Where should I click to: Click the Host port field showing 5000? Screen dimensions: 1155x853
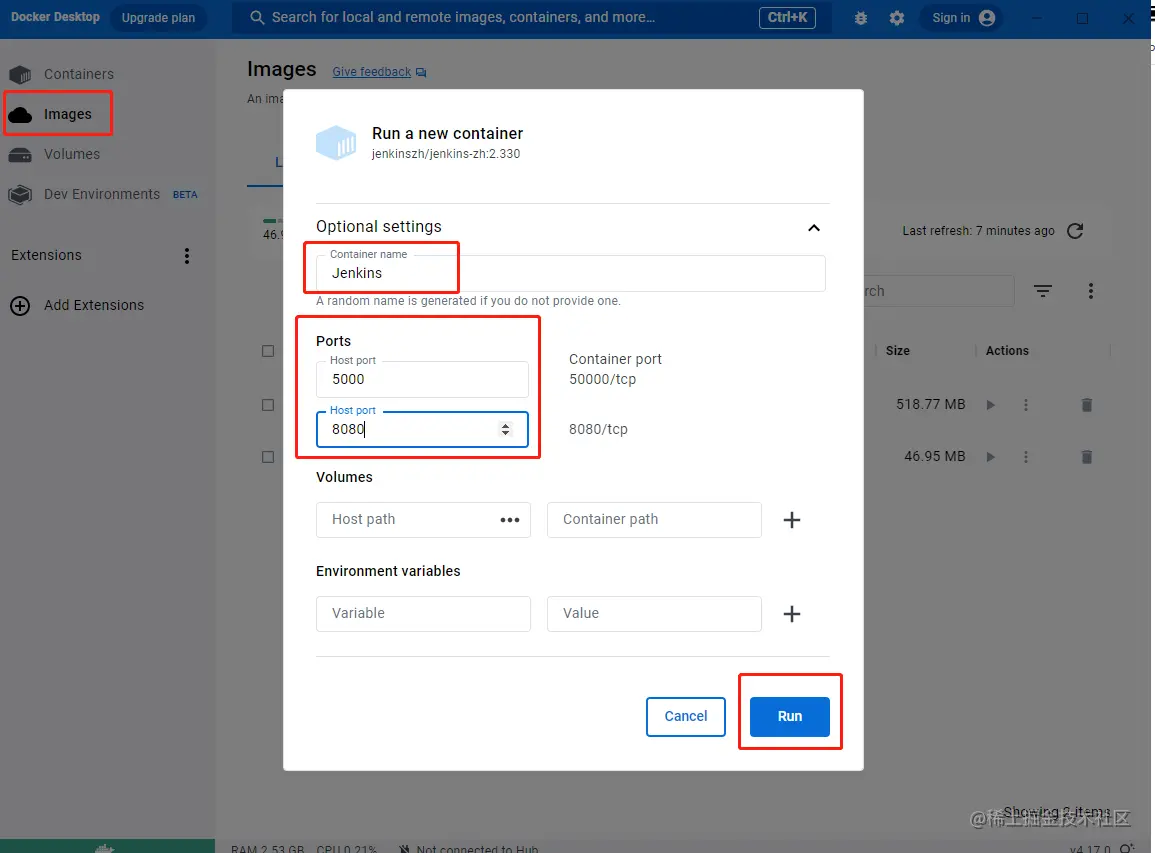pos(422,379)
